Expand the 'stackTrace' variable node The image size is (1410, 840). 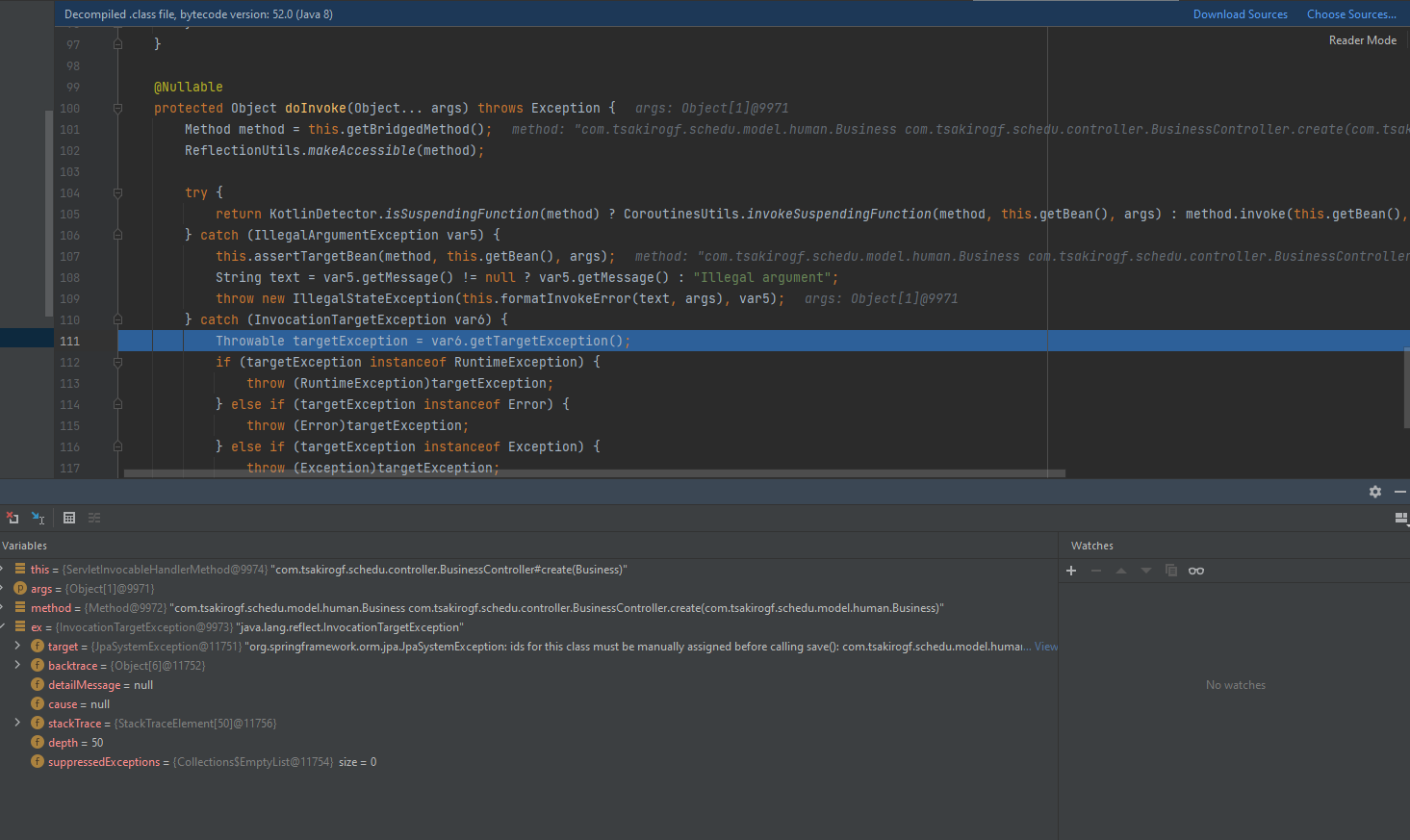[17, 723]
